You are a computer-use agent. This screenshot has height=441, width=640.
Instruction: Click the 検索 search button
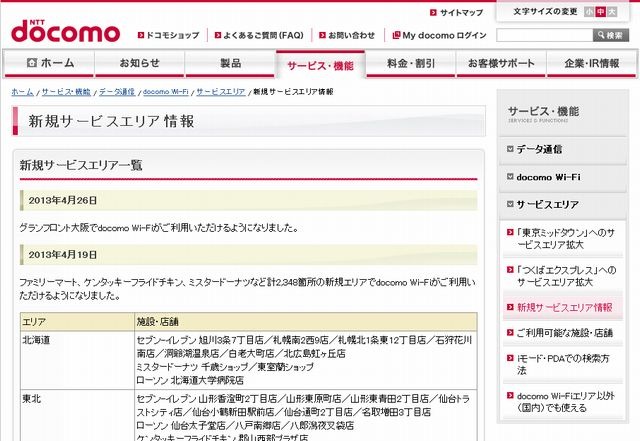tap(611, 35)
